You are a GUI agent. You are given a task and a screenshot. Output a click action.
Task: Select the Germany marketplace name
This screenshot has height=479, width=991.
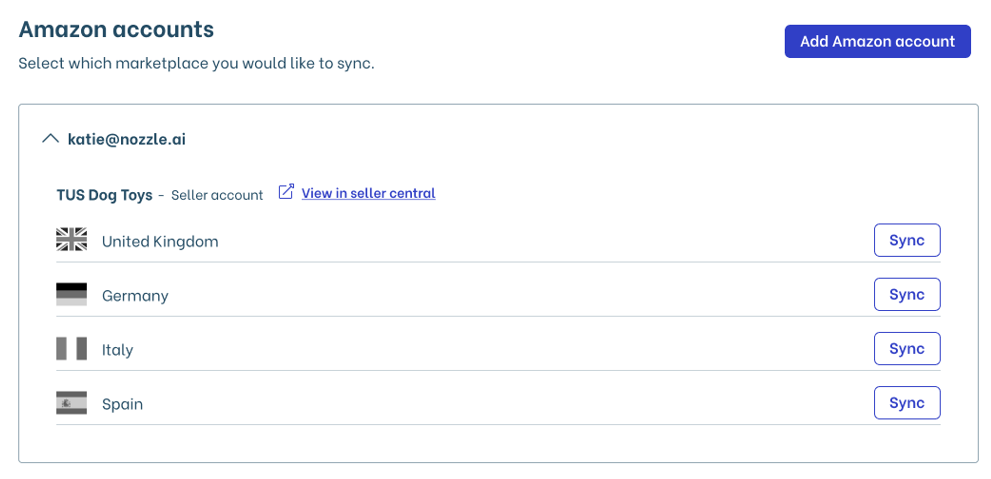[x=135, y=296]
